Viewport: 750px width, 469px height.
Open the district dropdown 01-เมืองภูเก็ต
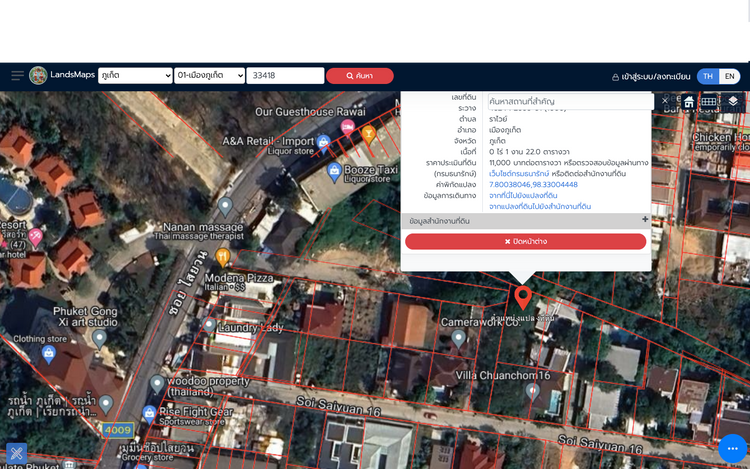click(x=210, y=76)
